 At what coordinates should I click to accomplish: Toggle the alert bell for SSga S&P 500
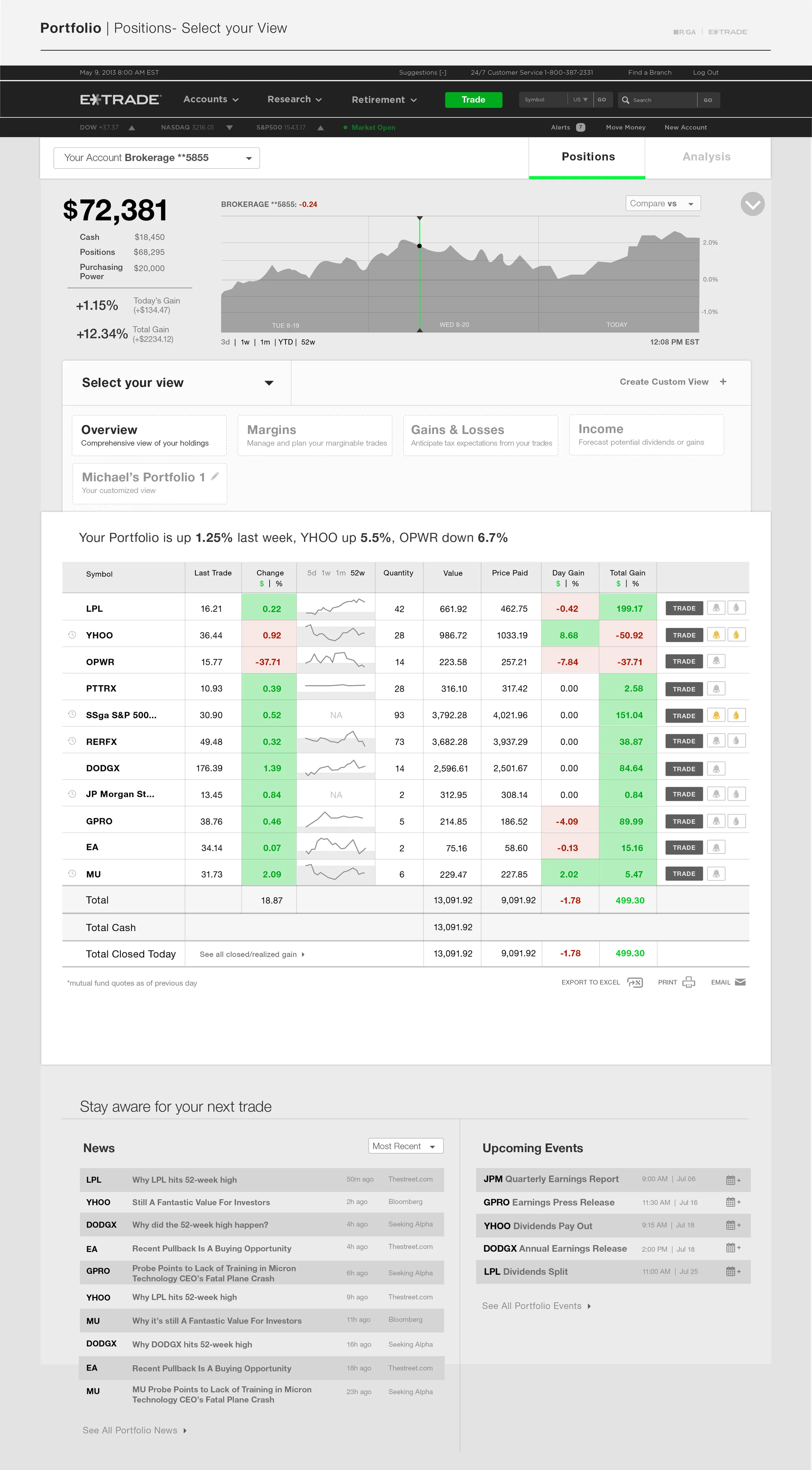pyautogui.click(x=716, y=715)
